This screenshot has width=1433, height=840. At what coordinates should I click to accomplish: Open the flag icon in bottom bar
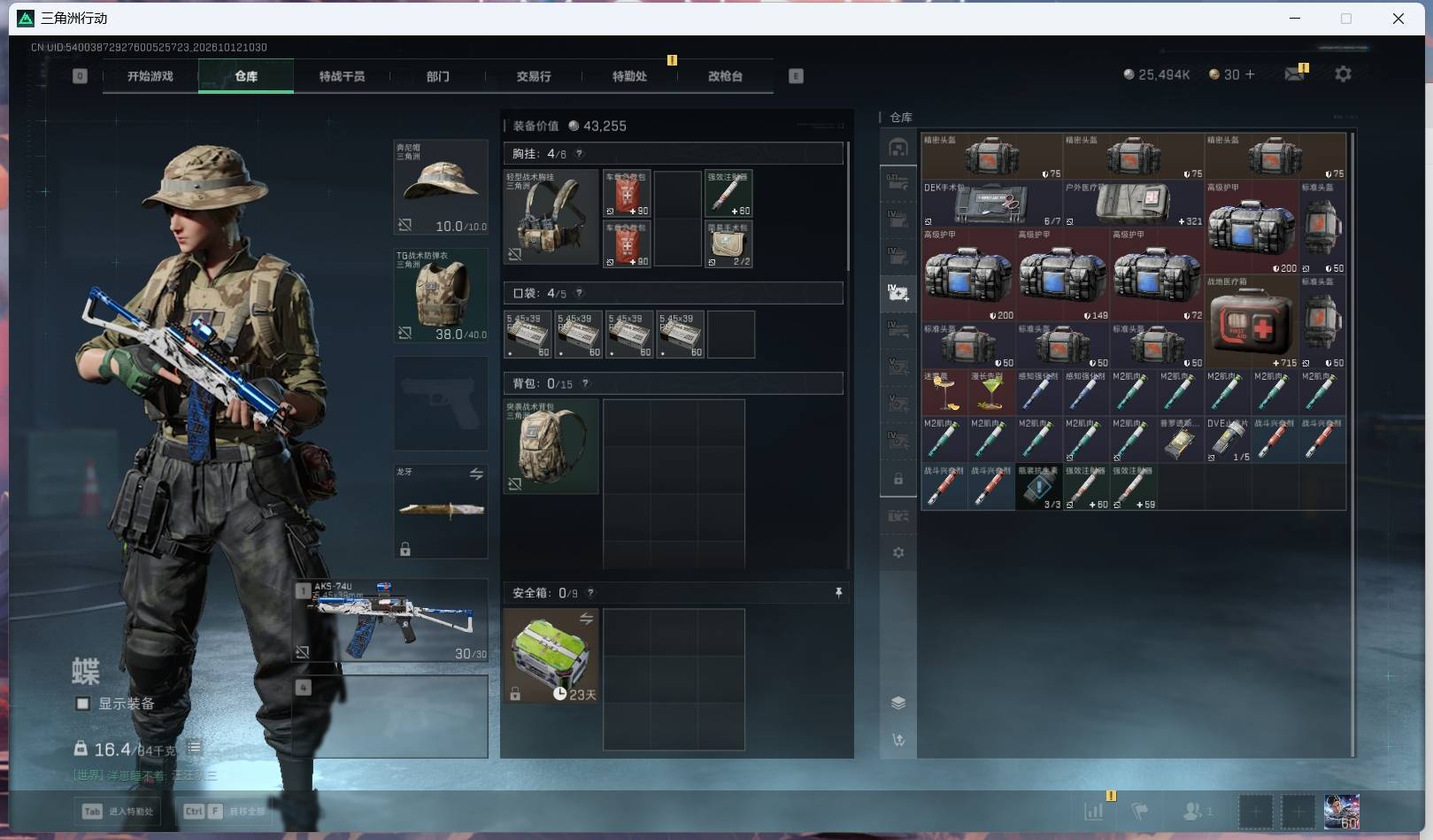click(1140, 810)
